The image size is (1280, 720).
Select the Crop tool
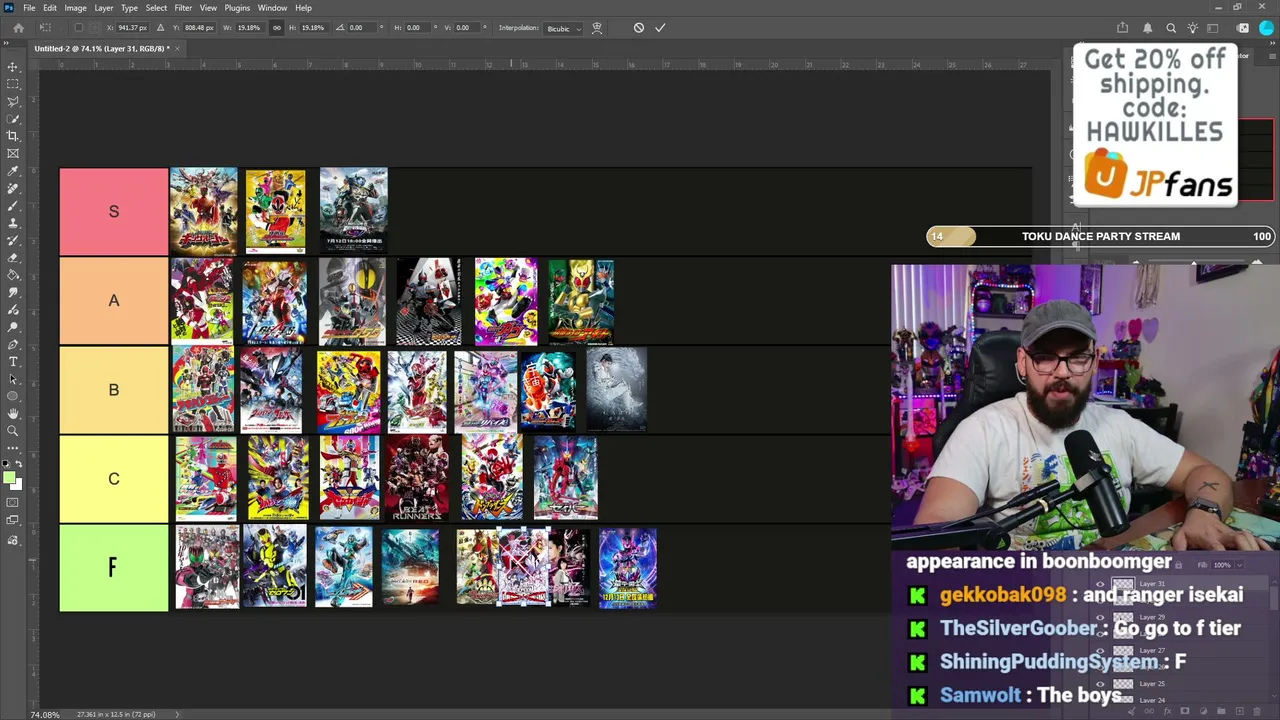13,136
